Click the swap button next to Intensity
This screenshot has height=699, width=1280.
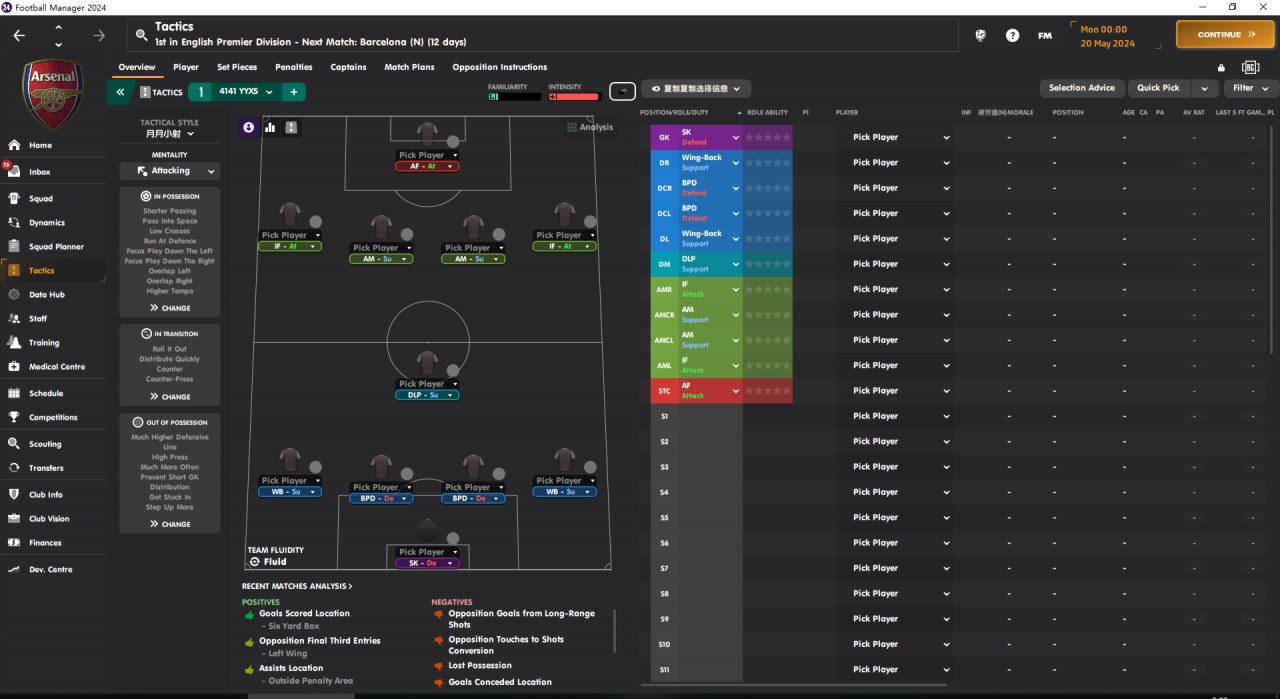(622, 91)
